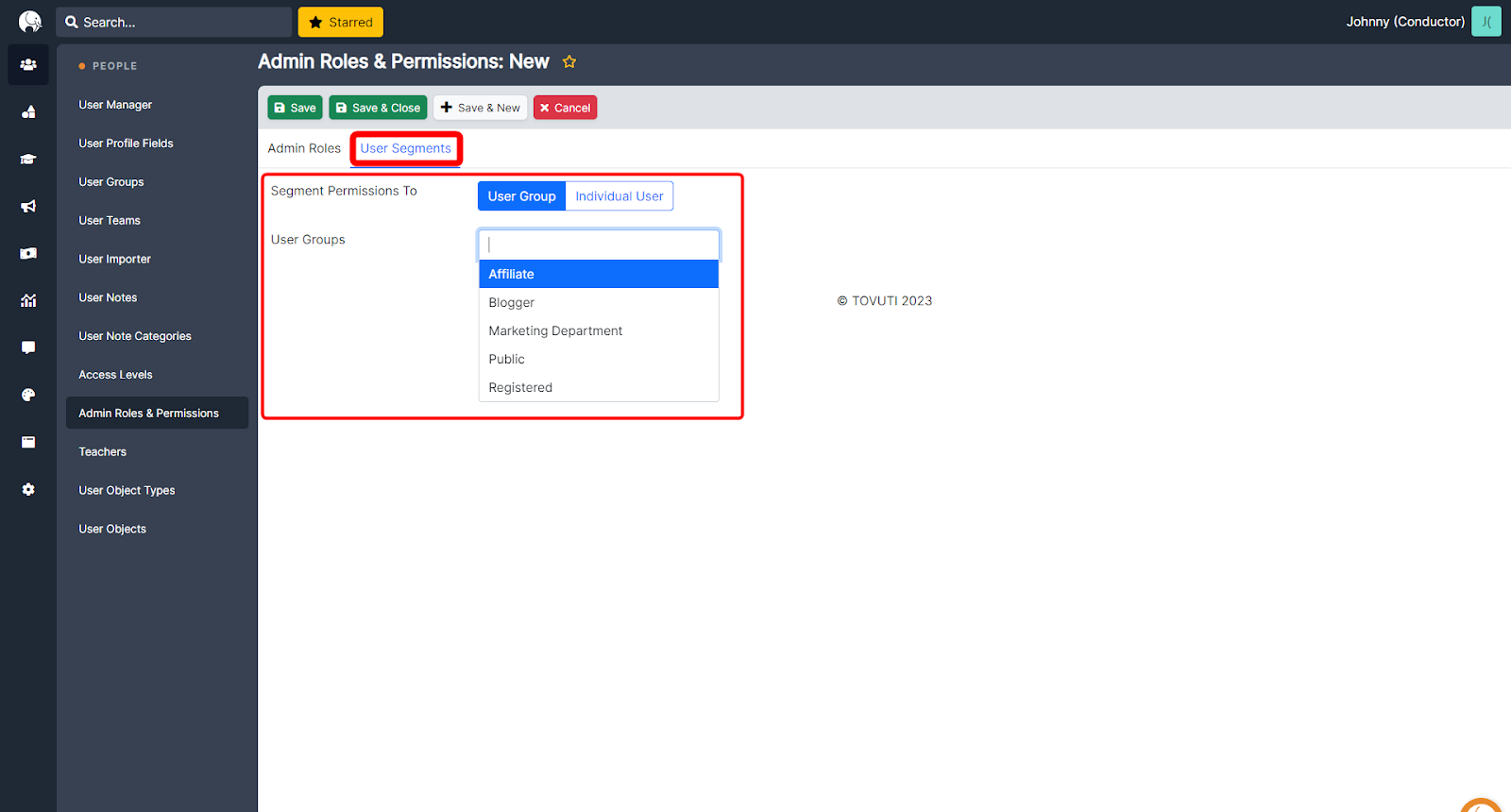
Task: Open the palette design icon in sidebar
Action: coord(28,396)
